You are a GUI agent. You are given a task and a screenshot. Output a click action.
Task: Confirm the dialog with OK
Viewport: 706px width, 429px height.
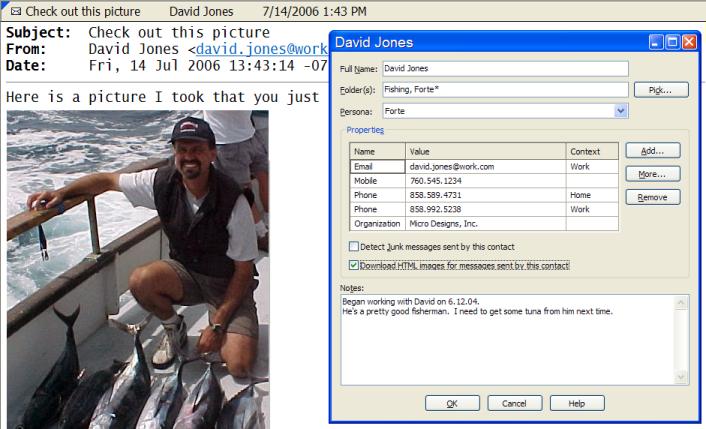click(452, 403)
